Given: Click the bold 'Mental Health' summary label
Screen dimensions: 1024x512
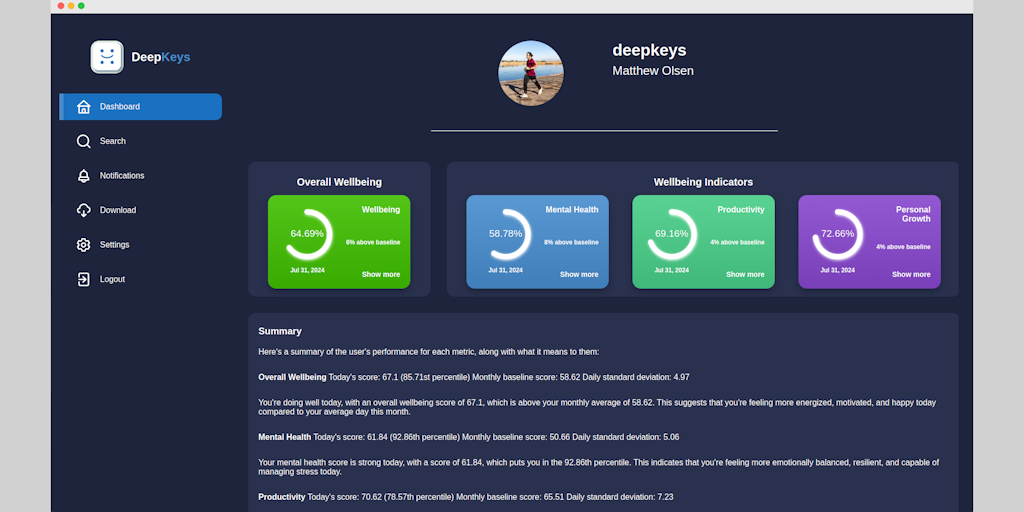Looking at the screenshot, I should [x=284, y=437].
